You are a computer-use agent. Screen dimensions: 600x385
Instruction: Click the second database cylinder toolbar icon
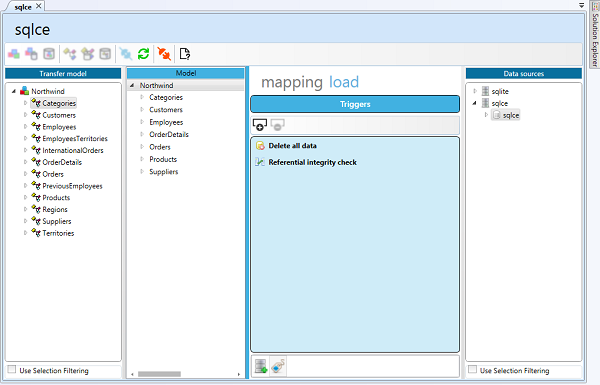[105, 54]
